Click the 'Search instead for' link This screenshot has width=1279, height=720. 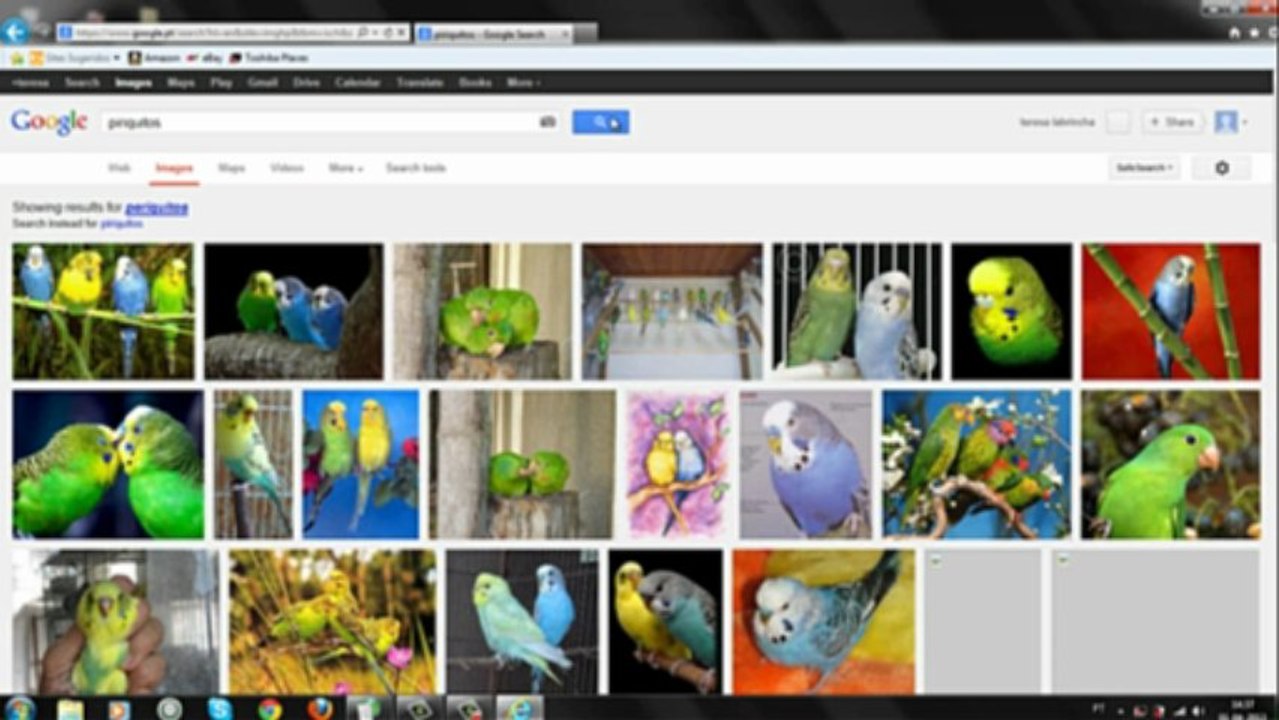[121, 224]
